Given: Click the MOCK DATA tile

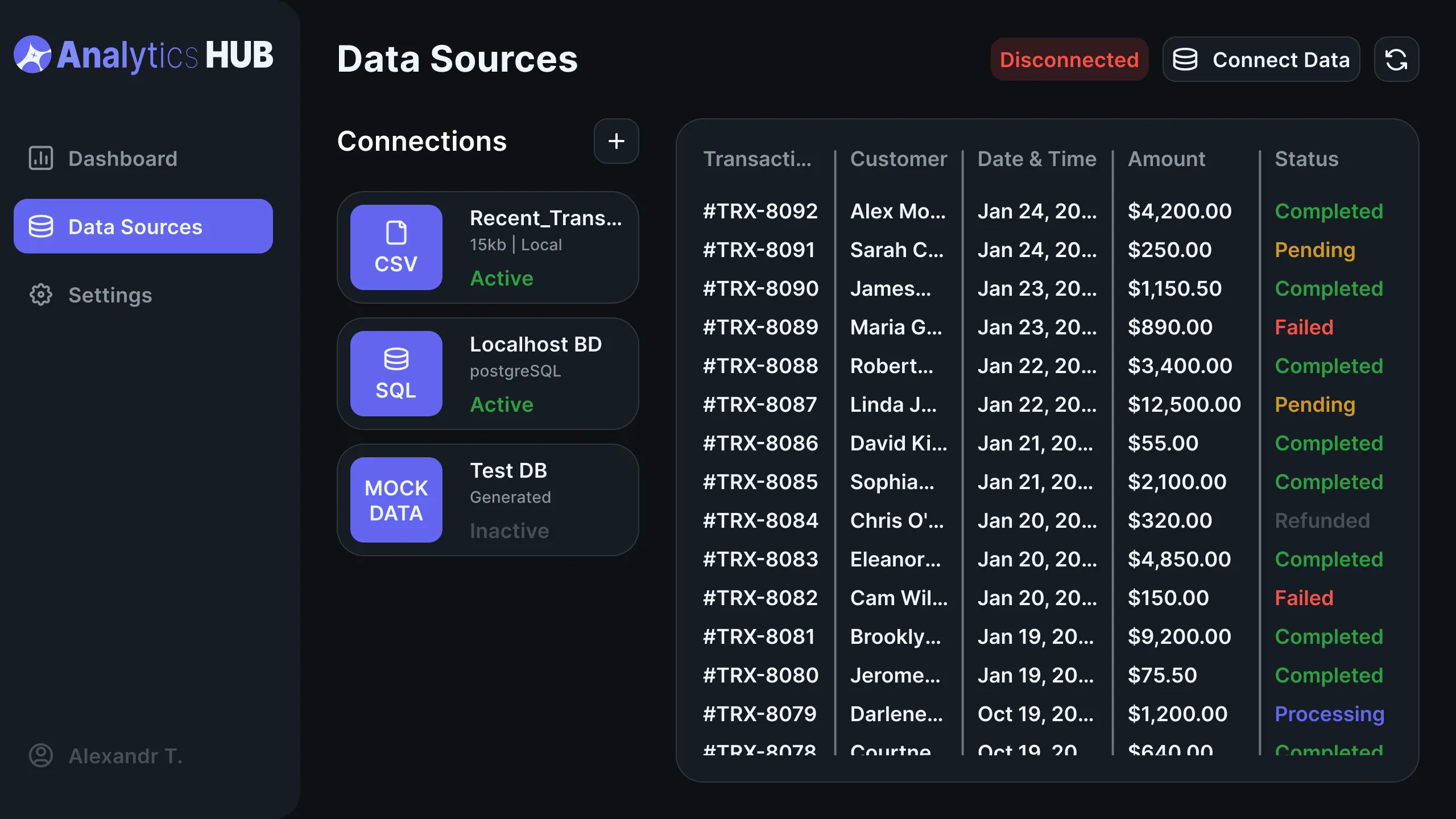Looking at the screenshot, I should (396, 500).
